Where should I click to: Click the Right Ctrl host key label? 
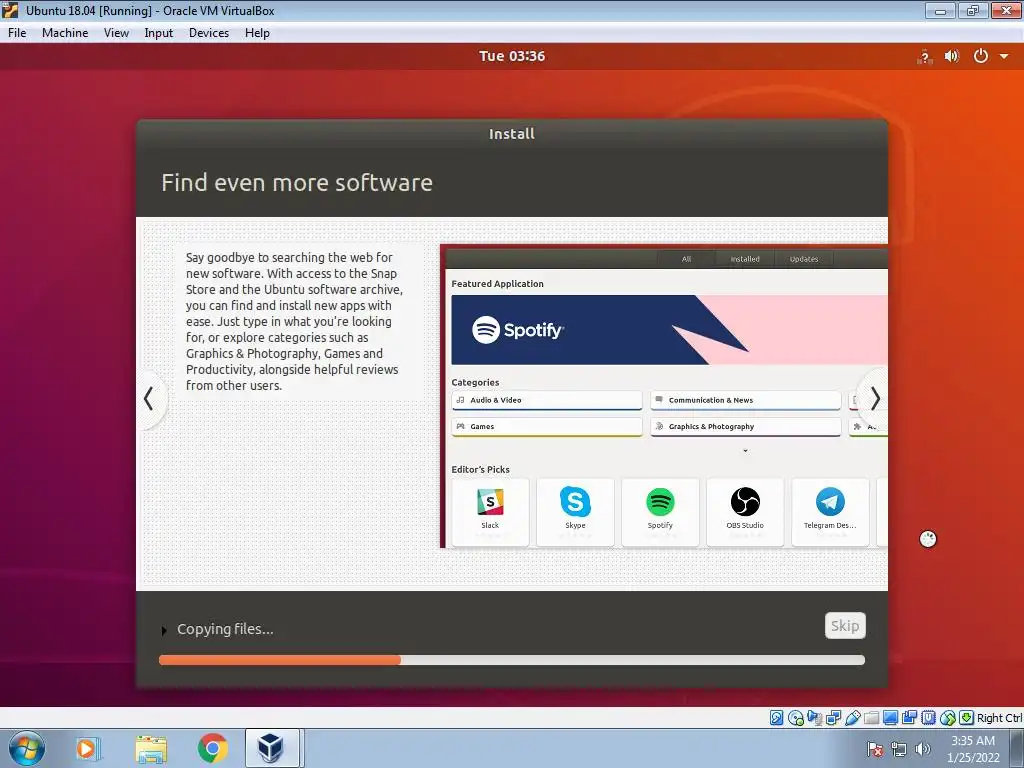click(999, 718)
